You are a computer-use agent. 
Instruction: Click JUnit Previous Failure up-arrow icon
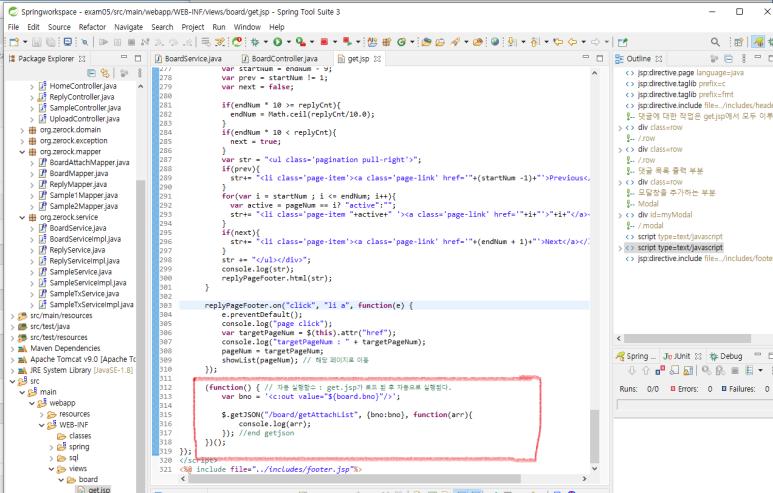(x=646, y=370)
